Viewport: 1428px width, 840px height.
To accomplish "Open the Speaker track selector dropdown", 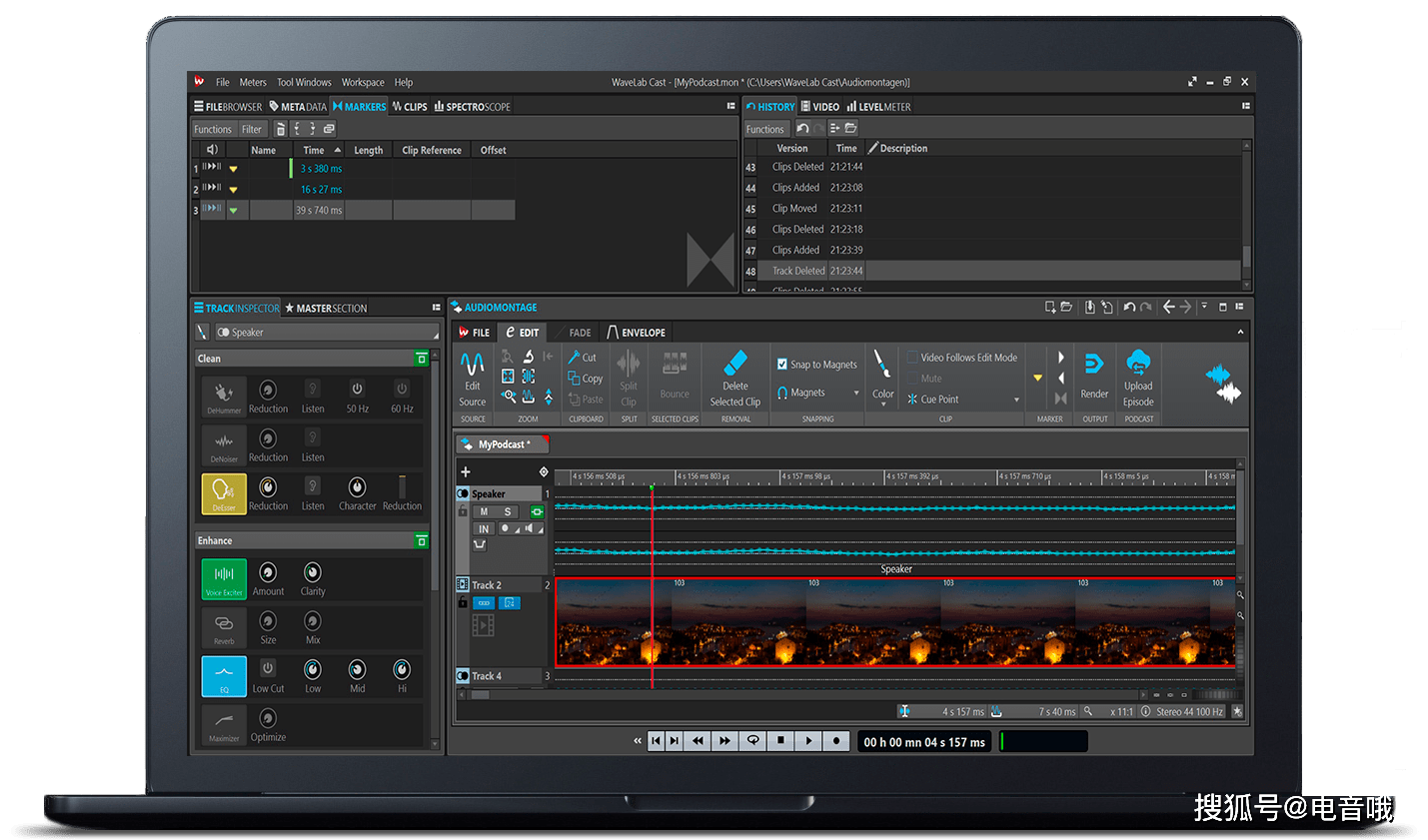I will (327, 333).
